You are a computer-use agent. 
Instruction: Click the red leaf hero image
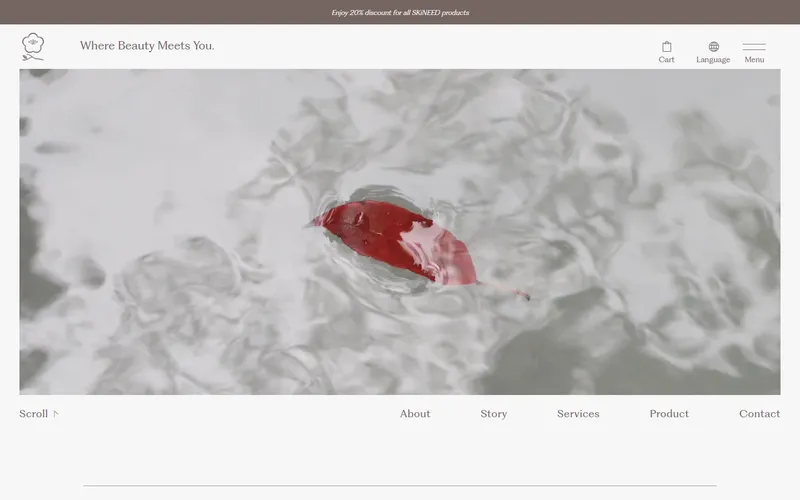tap(400, 232)
